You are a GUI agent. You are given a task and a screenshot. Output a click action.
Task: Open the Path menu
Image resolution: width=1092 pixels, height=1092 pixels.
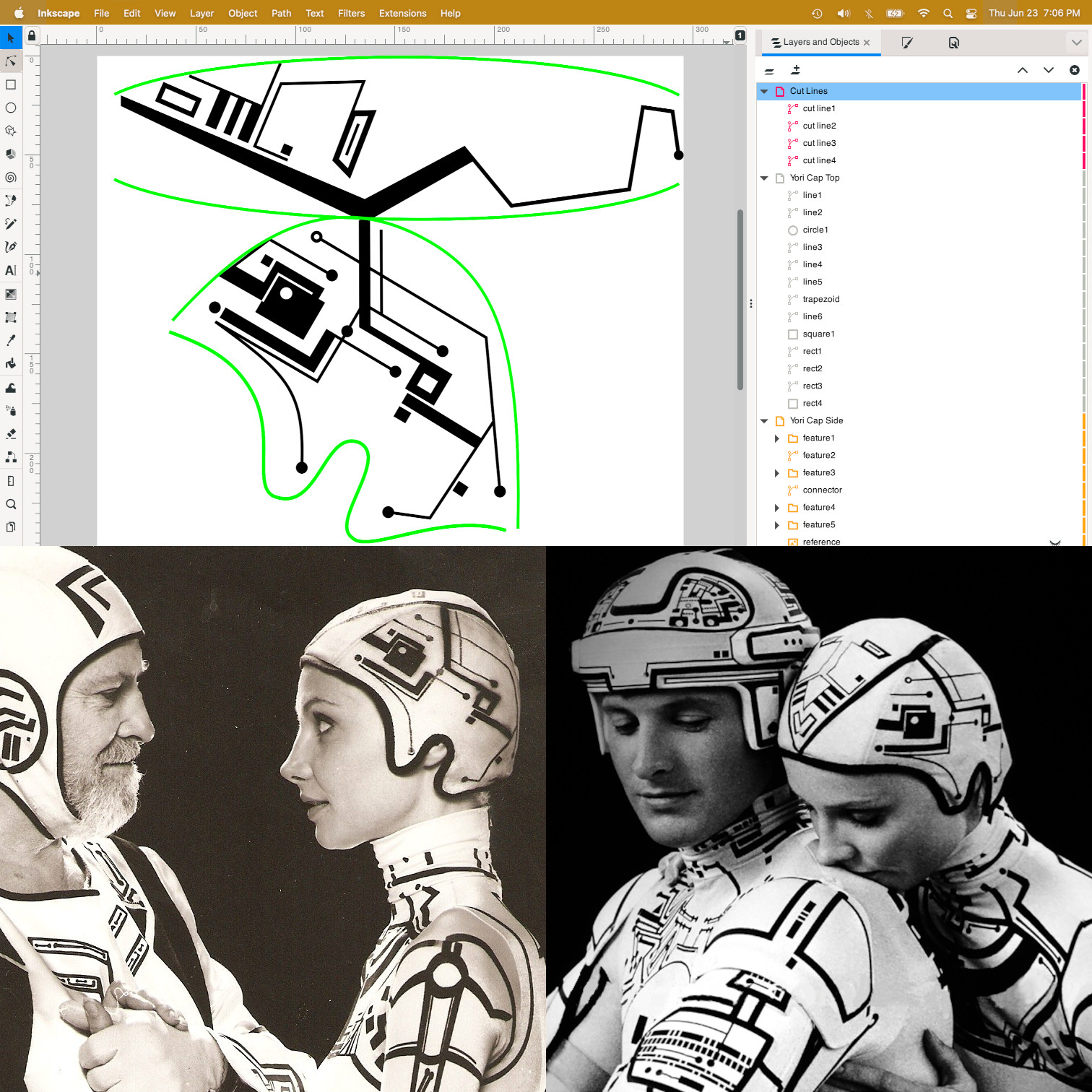click(282, 13)
